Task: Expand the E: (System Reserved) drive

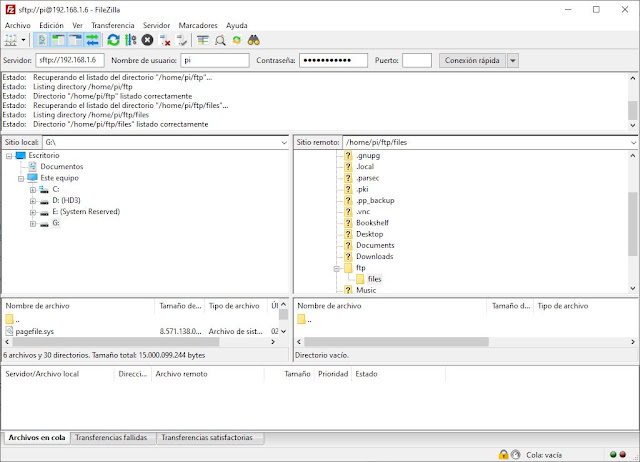Action: click(x=33, y=212)
